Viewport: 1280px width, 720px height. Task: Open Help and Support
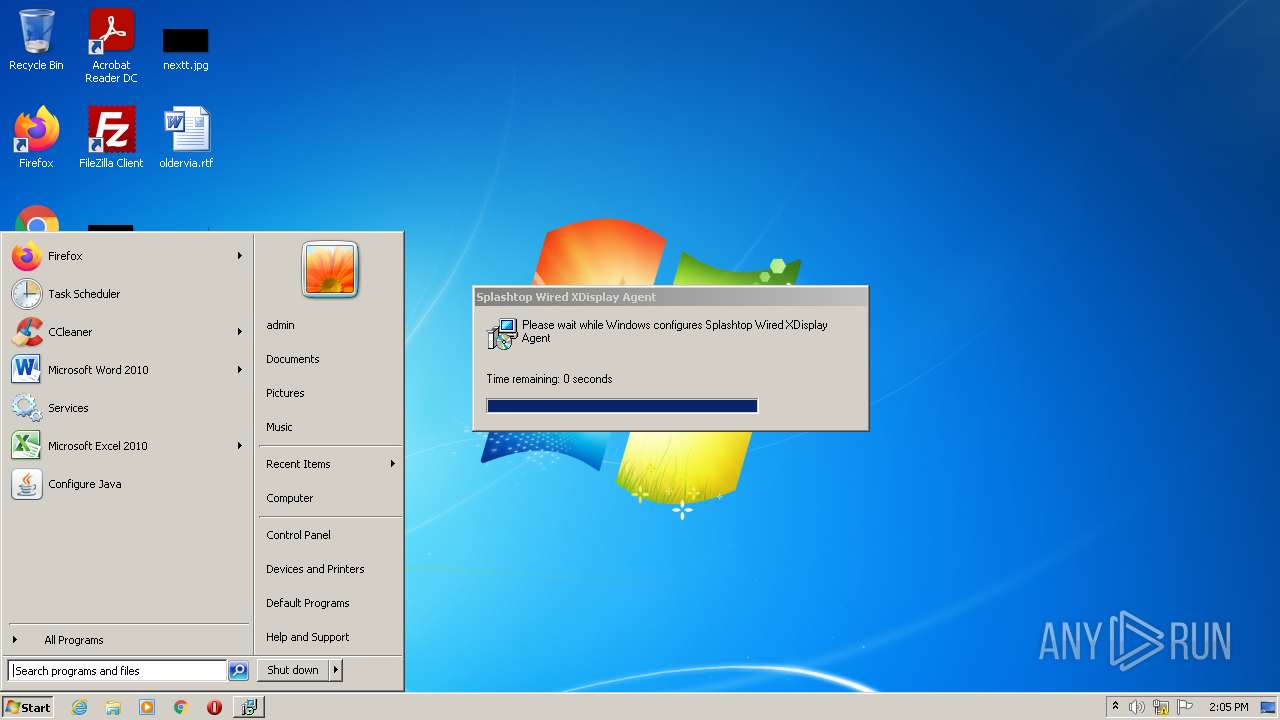tap(308, 637)
